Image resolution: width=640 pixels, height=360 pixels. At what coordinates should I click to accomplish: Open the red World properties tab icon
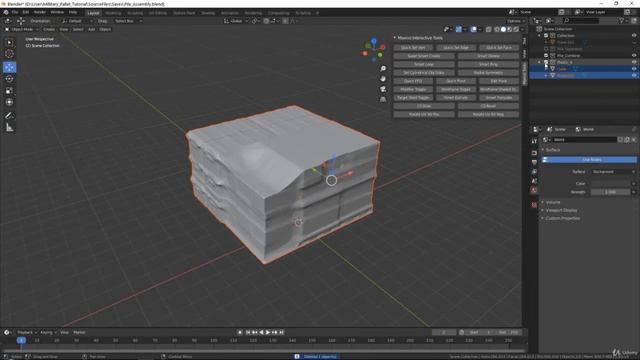534,191
